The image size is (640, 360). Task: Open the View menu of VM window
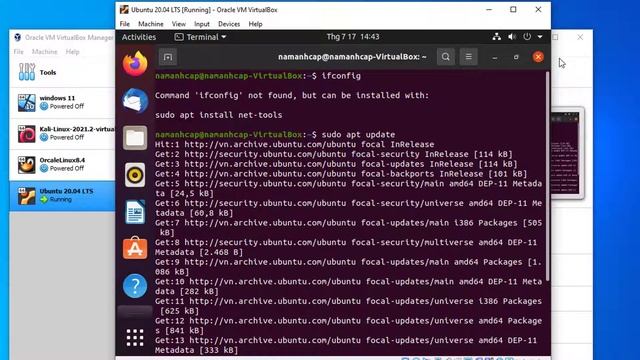(x=178, y=24)
